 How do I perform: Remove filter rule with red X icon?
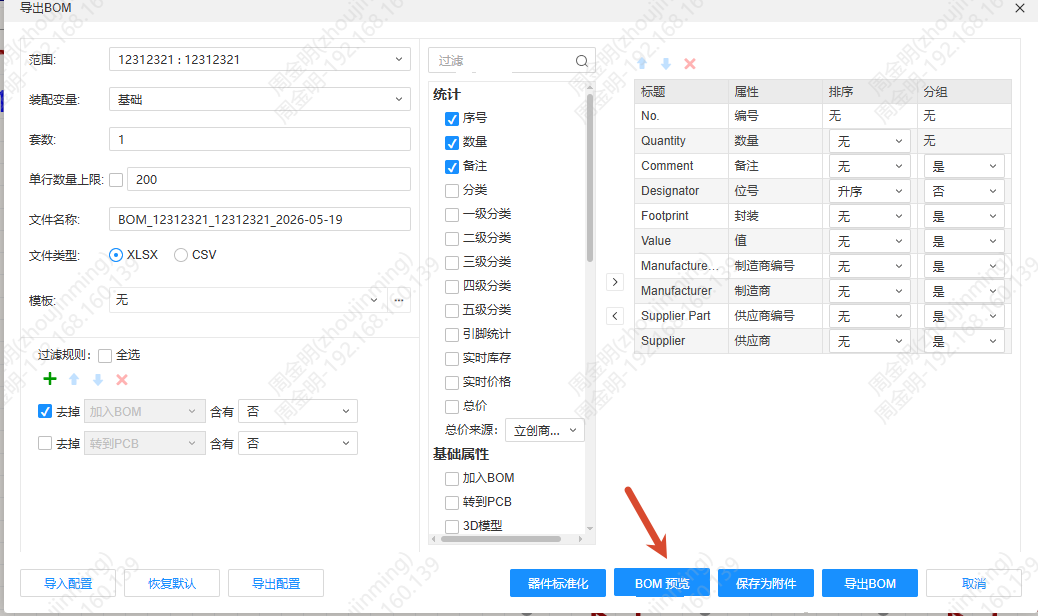point(122,379)
